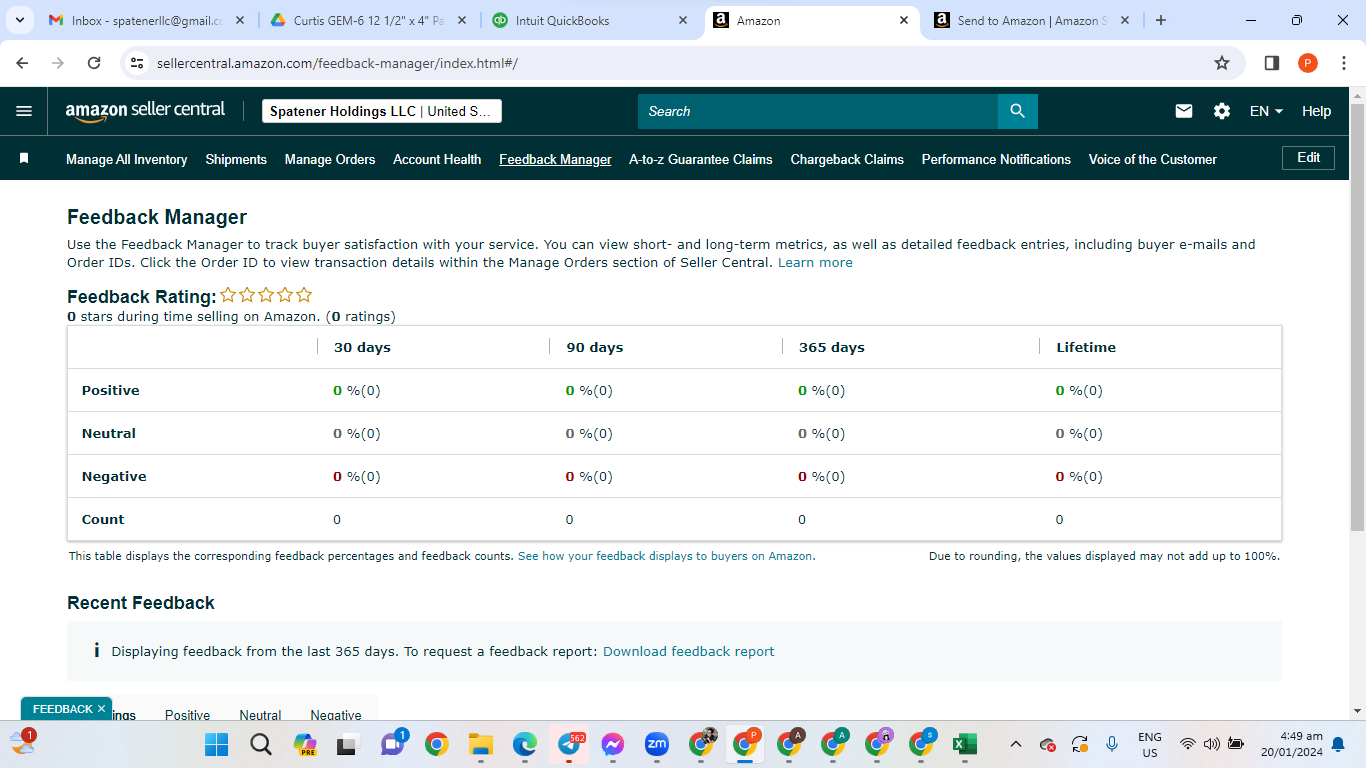Click the Amazon Seller Central logo

(145, 111)
